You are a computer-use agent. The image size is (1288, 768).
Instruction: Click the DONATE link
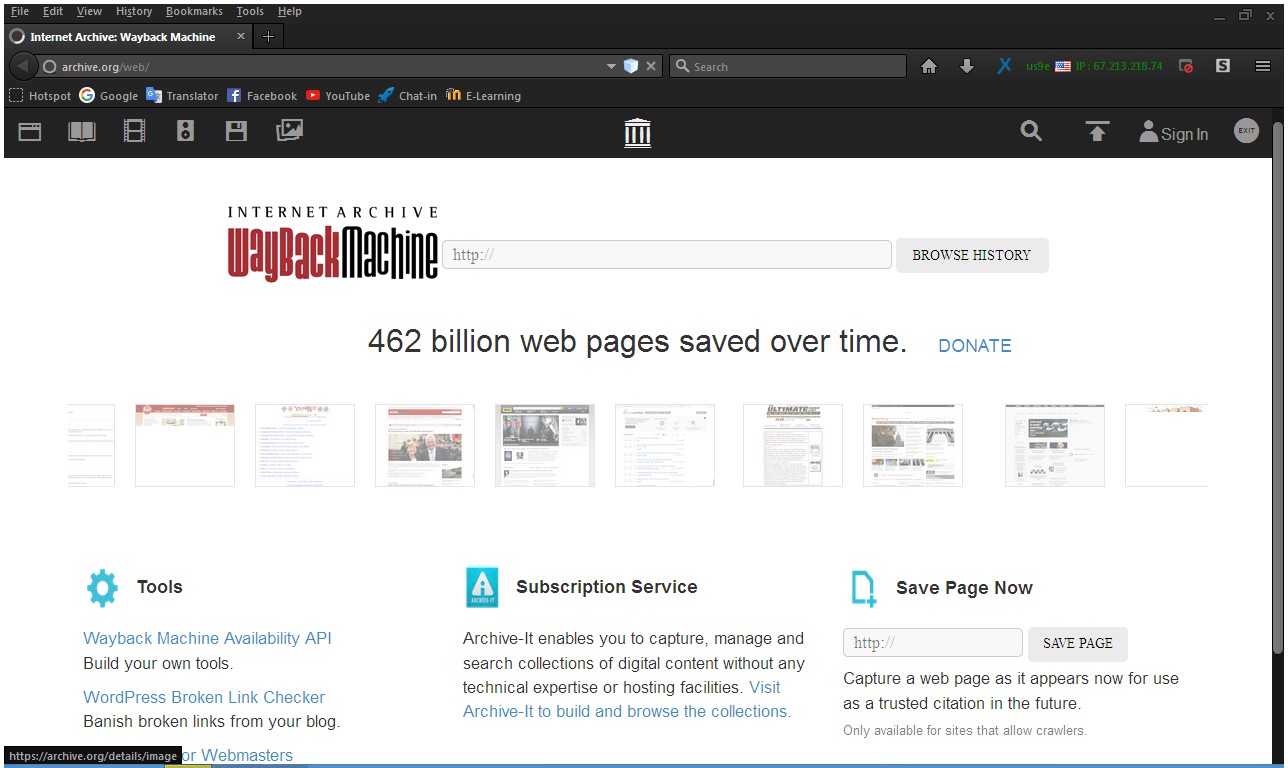click(974, 346)
